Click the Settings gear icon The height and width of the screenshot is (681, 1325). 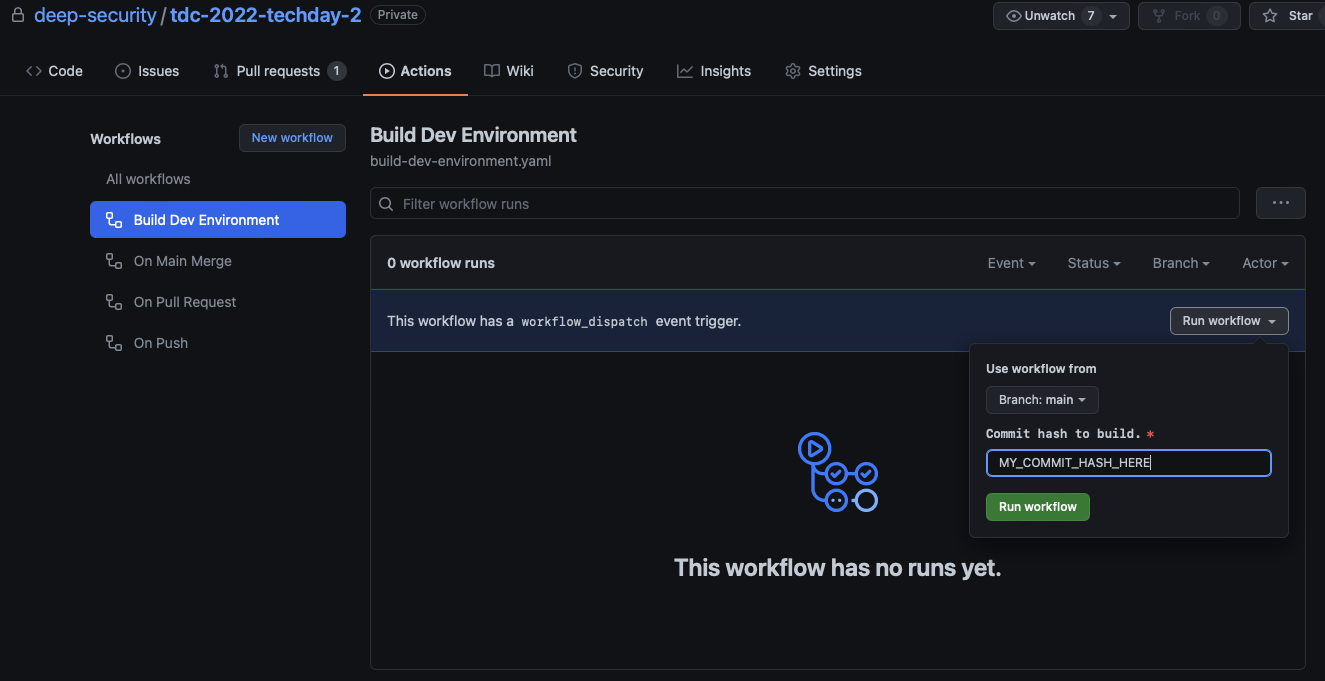(x=793, y=71)
